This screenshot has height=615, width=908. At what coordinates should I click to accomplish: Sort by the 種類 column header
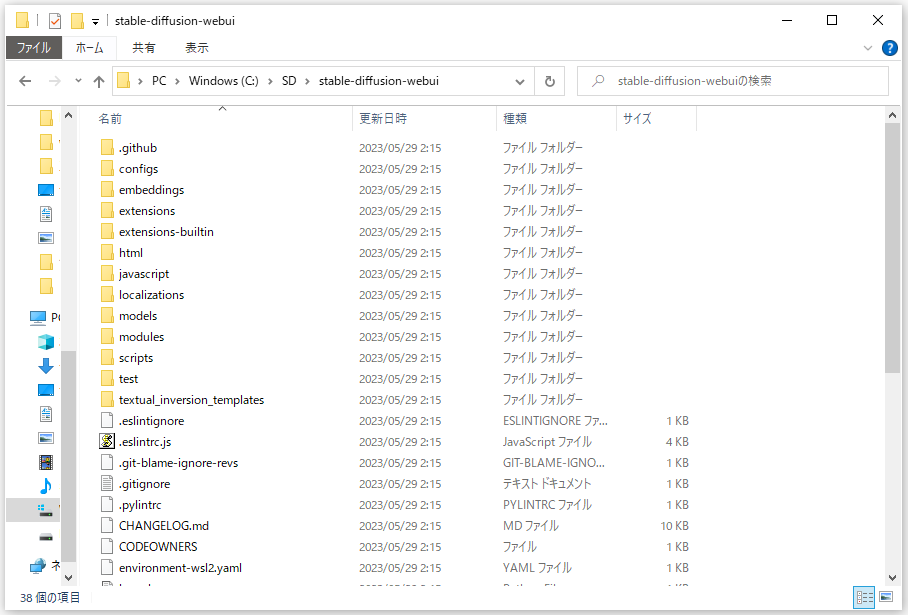515,119
